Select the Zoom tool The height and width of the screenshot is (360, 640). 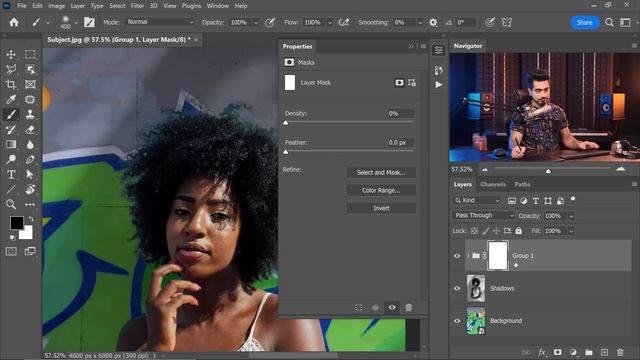click(x=11, y=204)
